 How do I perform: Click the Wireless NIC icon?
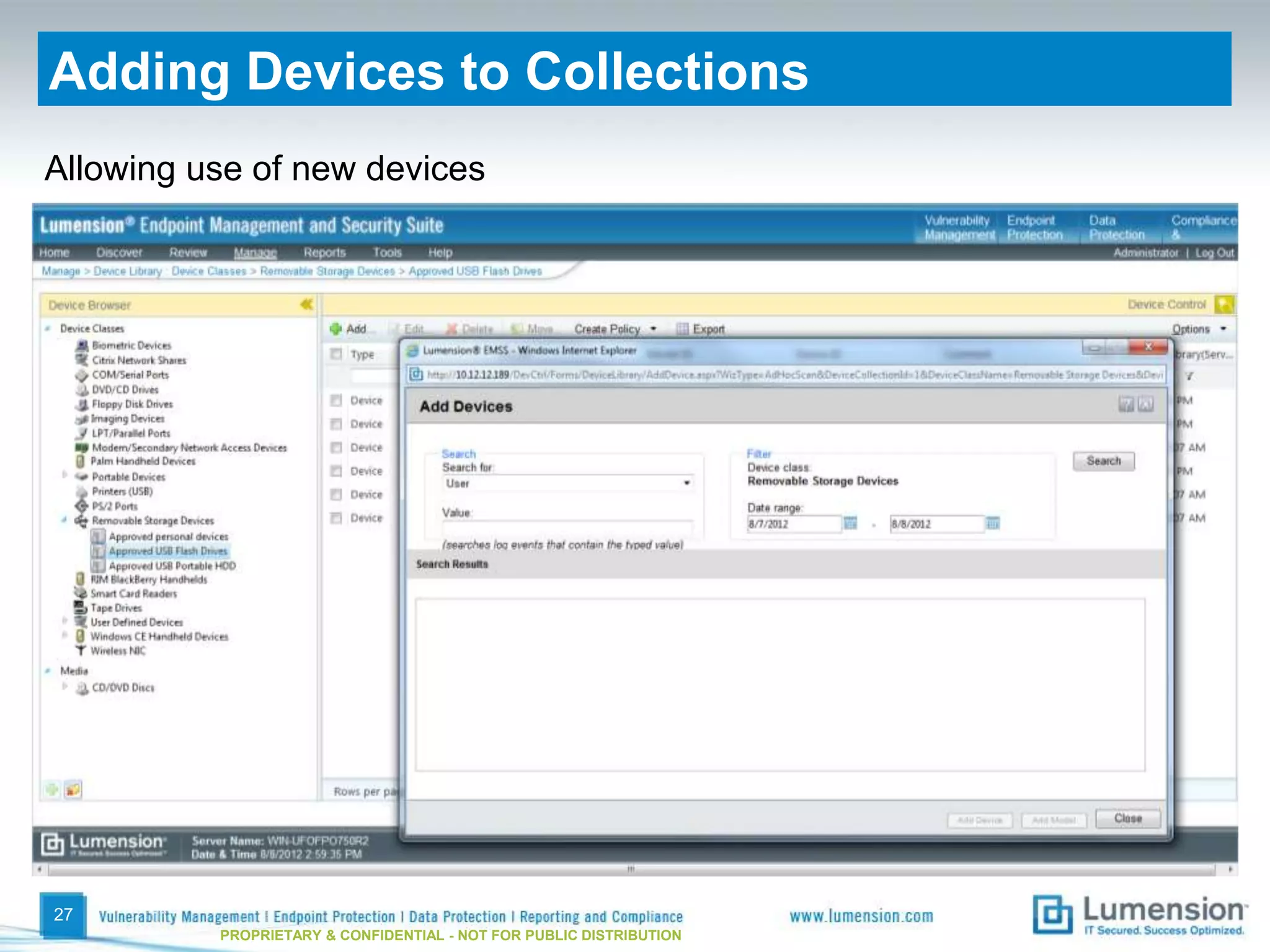(81, 650)
